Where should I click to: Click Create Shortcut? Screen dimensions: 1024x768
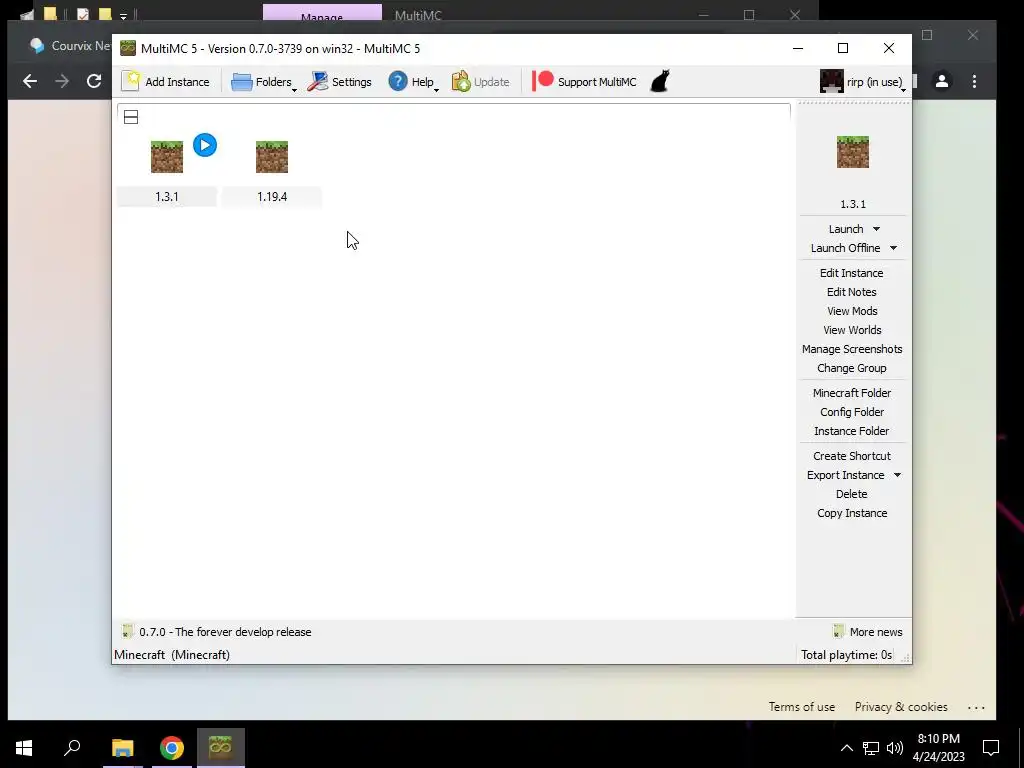click(x=852, y=456)
